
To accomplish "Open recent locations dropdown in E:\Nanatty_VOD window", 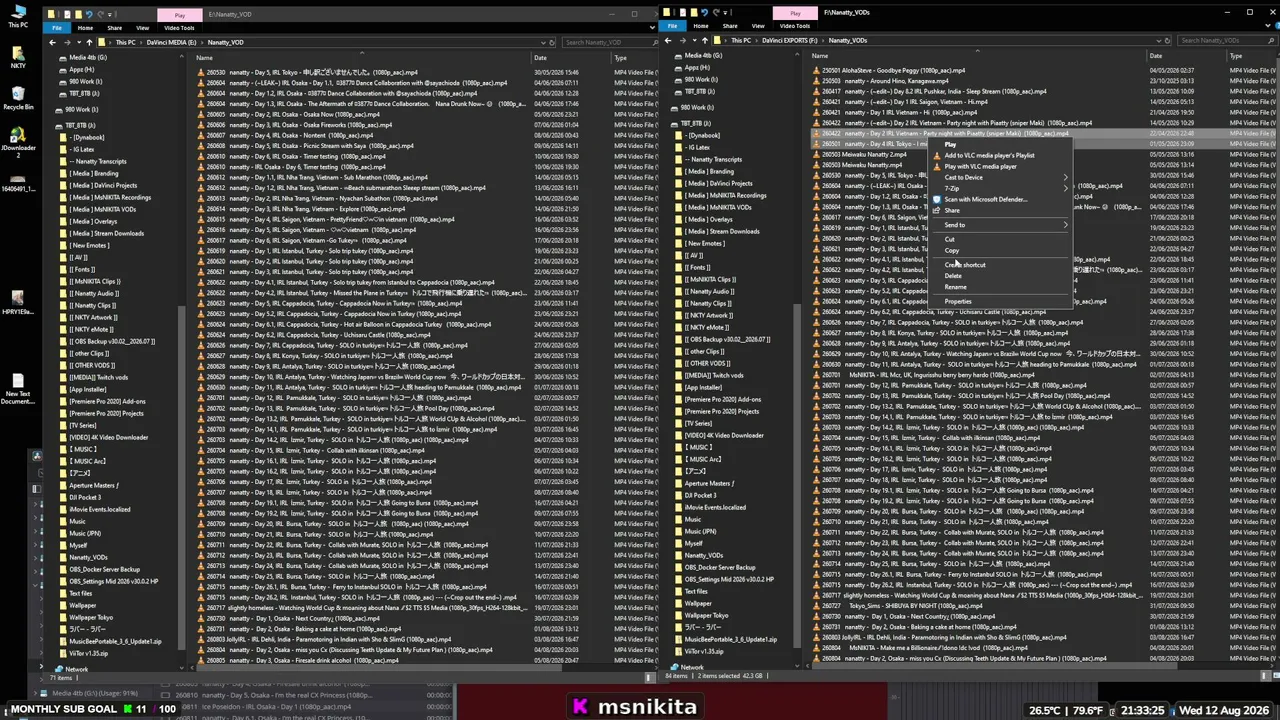I will pyautogui.click(x=77, y=43).
